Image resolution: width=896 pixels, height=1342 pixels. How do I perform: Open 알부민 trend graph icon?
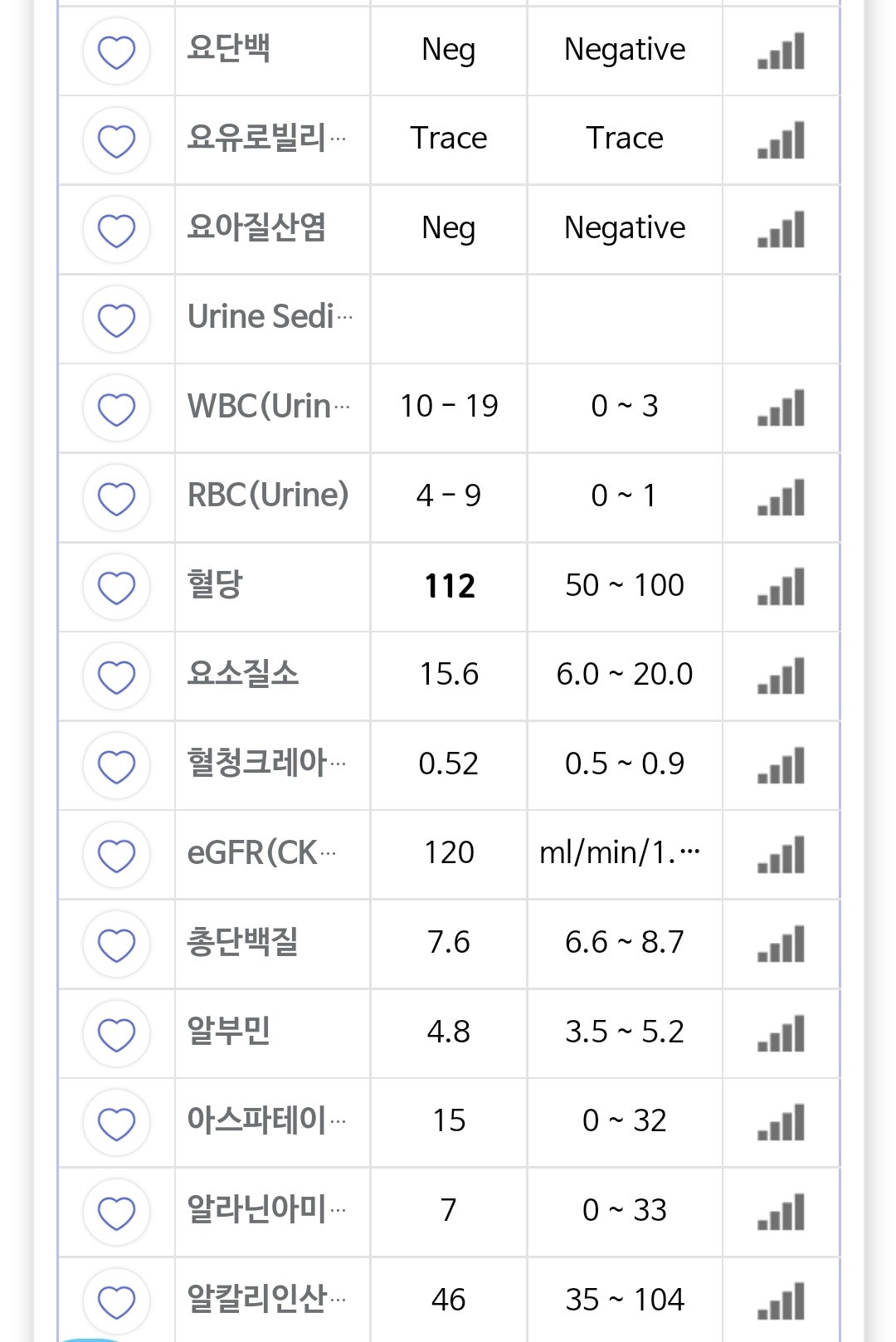pos(781,1033)
